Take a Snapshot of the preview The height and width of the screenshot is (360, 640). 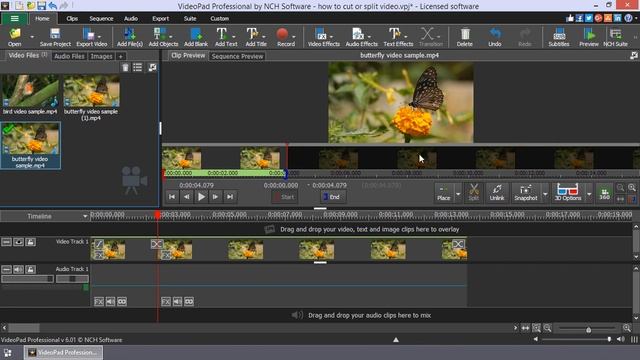[x=526, y=192]
